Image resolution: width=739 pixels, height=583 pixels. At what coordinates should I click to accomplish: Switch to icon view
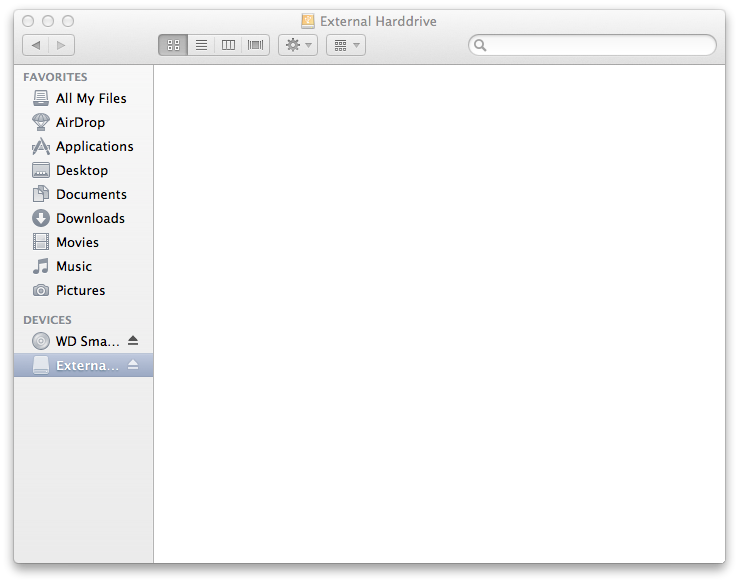coord(173,45)
